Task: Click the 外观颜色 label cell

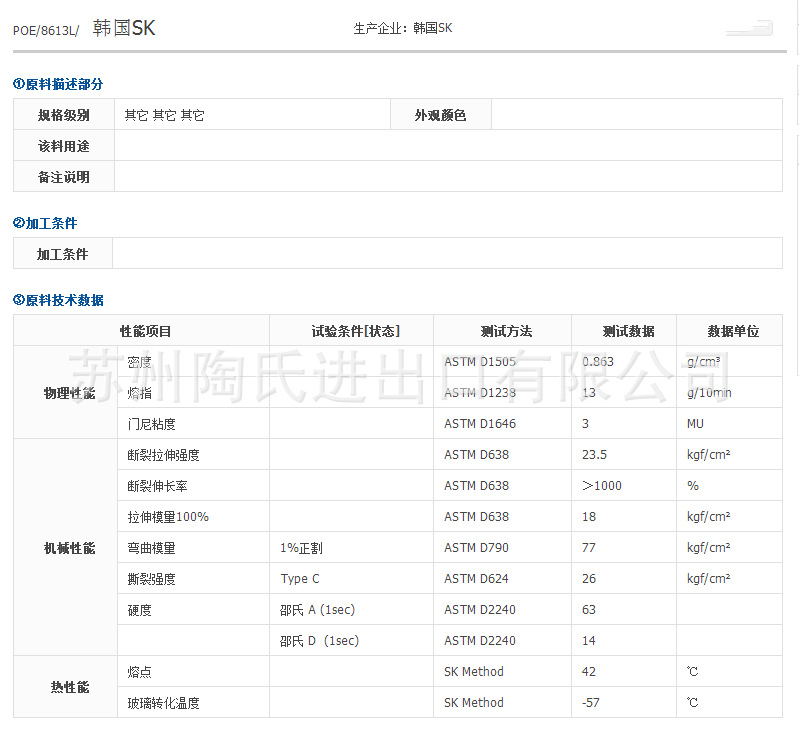Action: [441, 115]
